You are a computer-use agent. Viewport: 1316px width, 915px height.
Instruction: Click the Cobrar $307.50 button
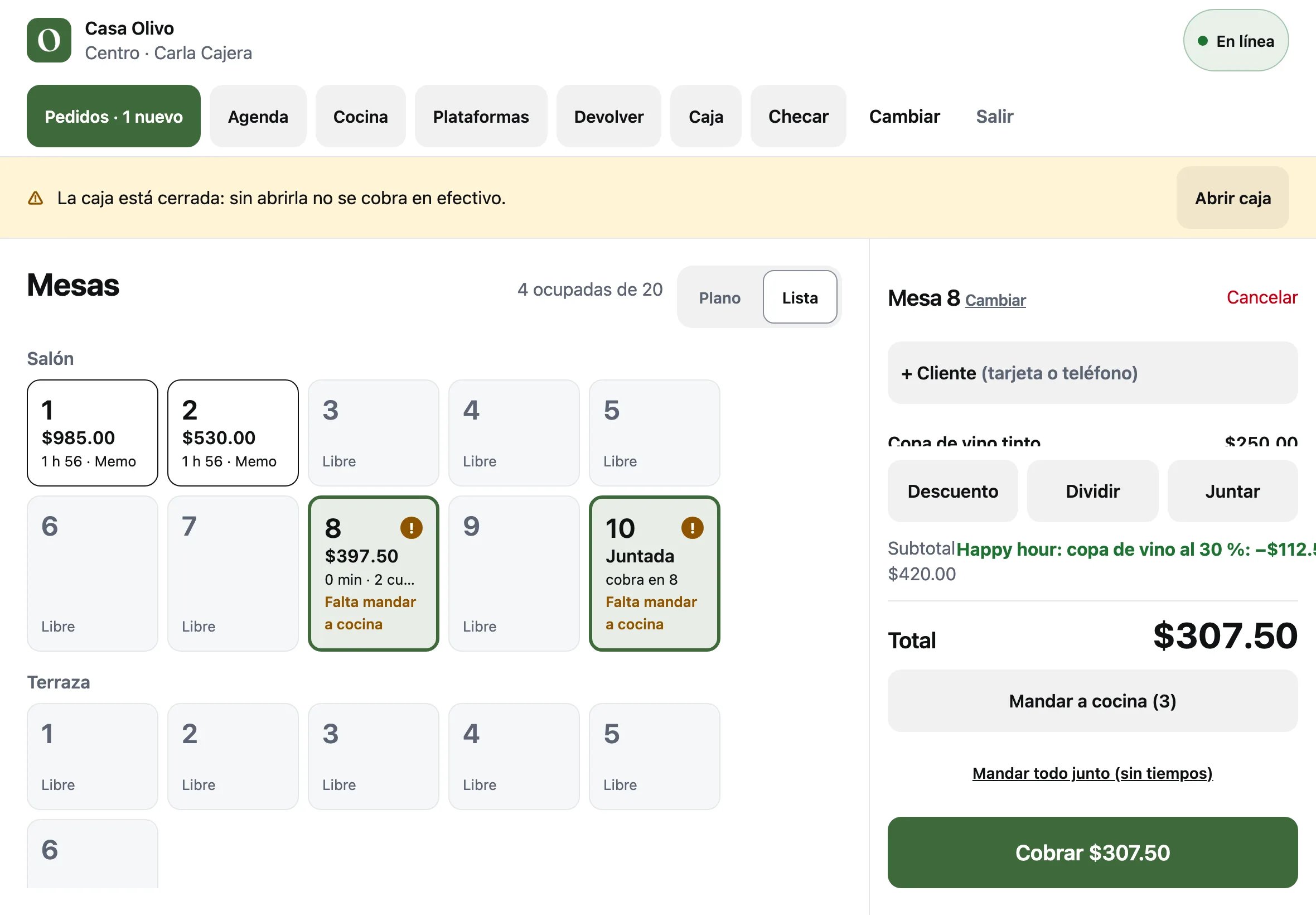click(x=1092, y=853)
